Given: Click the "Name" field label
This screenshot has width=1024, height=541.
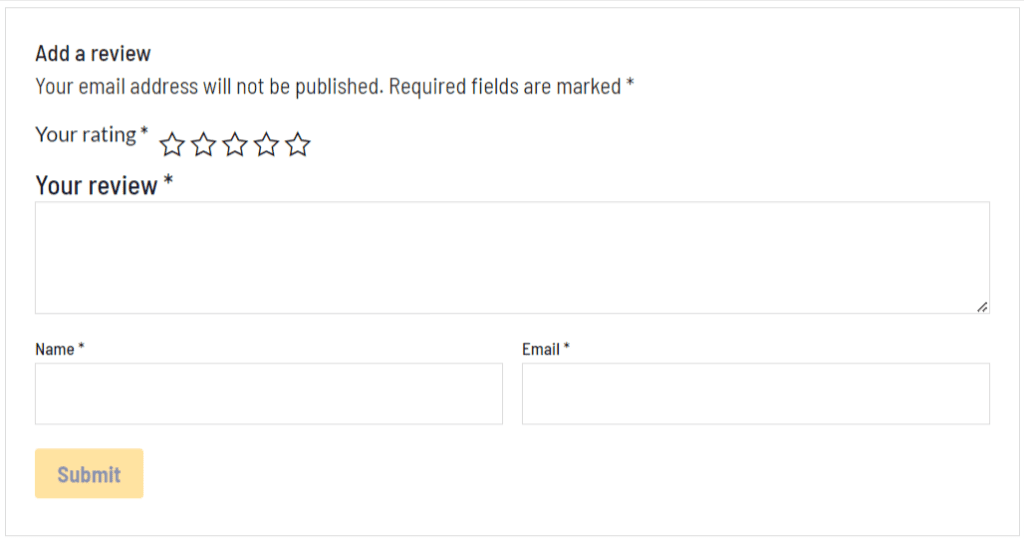Looking at the screenshot, I should (55, 349).
